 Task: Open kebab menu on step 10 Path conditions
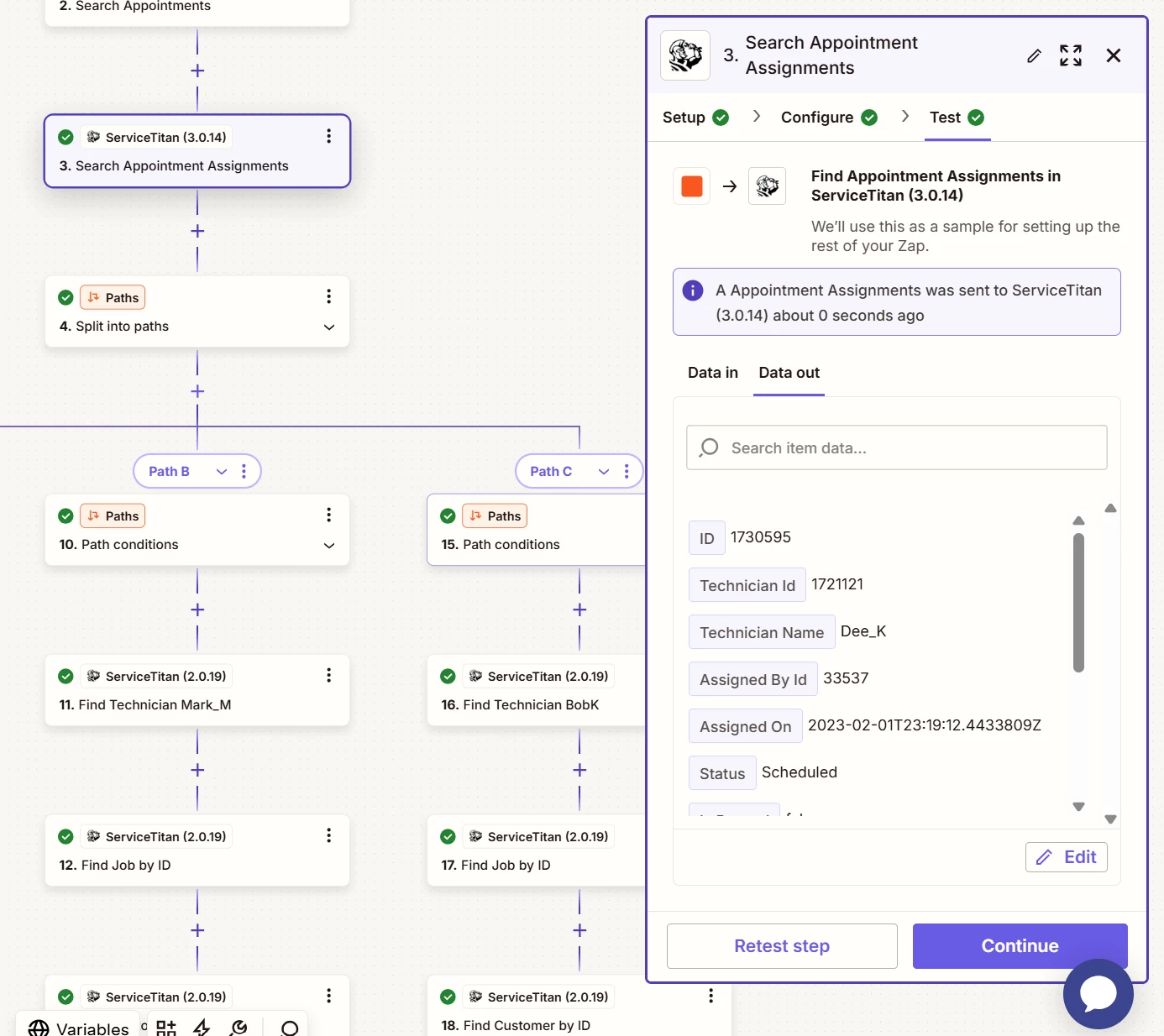point(328,515)
